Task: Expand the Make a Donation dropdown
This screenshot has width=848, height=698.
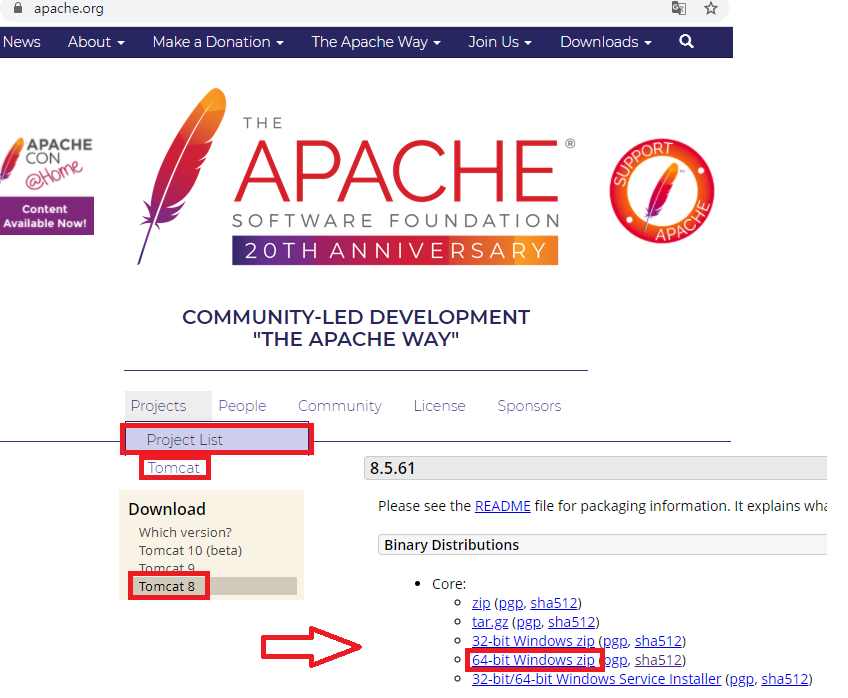Action: tap(218, 42)
